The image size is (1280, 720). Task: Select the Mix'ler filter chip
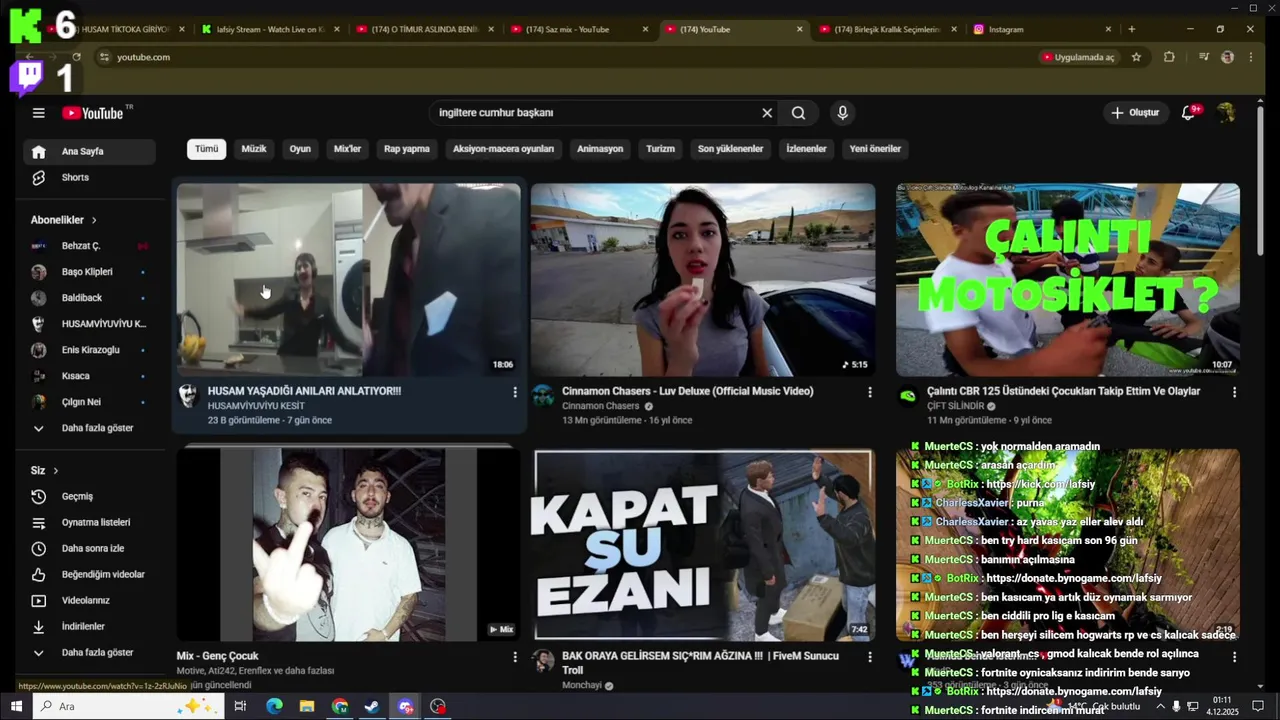[x=347, y=149]
